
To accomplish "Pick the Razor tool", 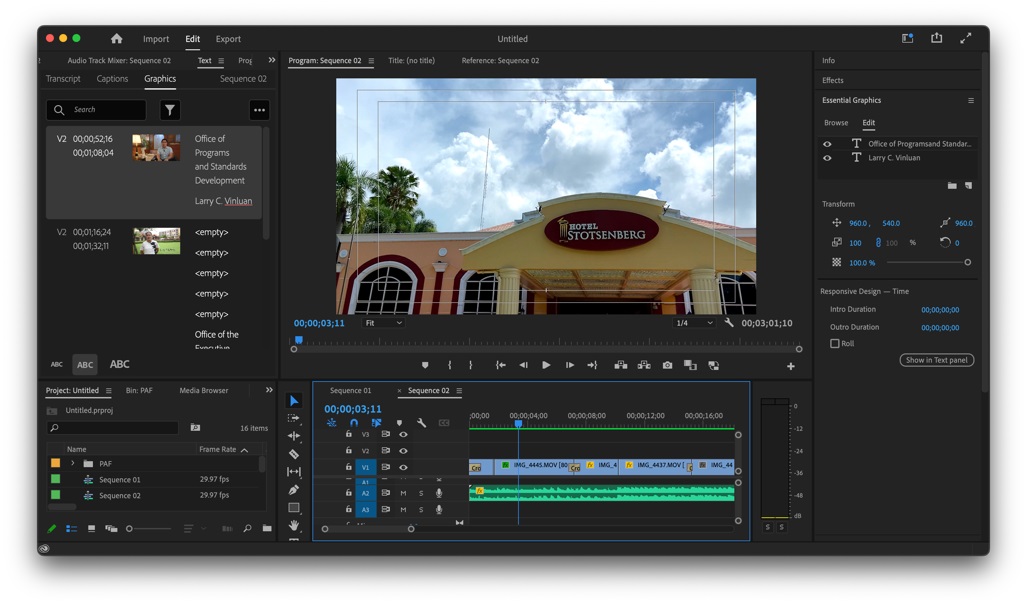I will click(294, 454).
